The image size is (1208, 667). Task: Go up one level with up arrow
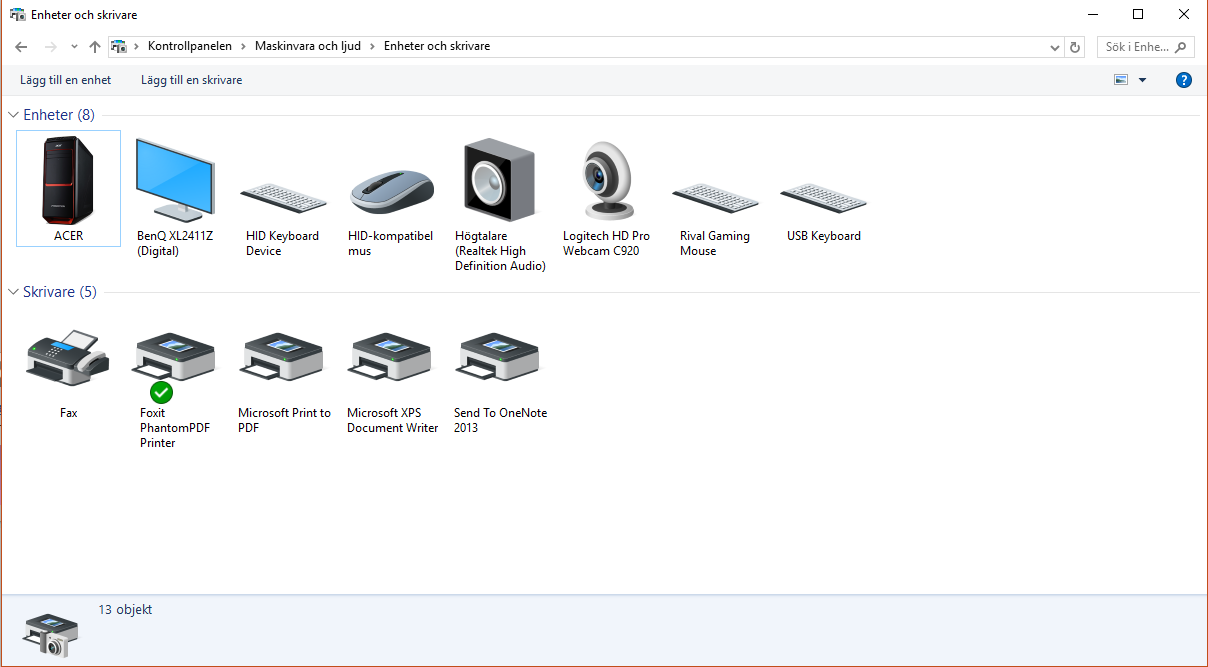(95, 47)
